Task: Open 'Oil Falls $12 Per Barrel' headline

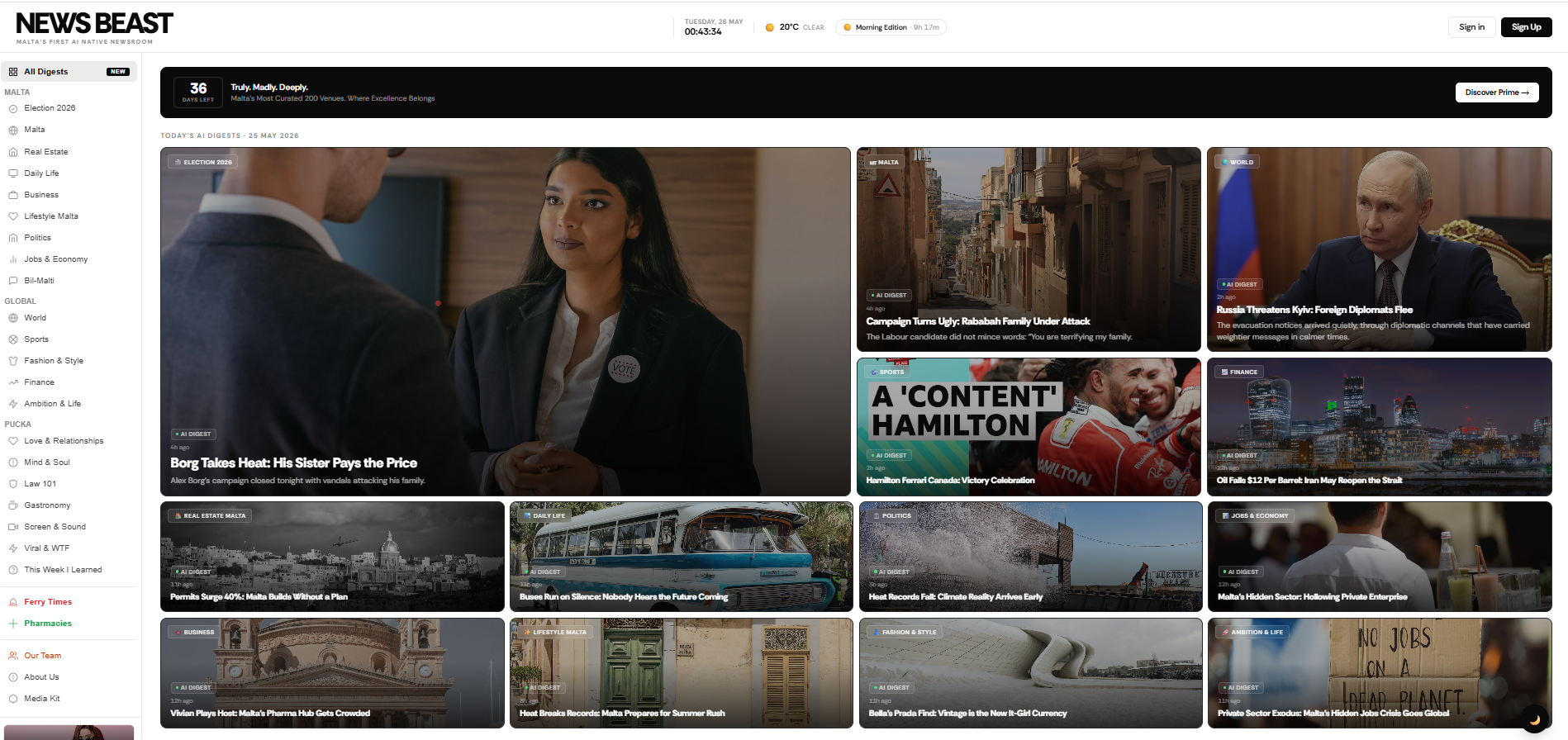Action: click(1309, 480)
